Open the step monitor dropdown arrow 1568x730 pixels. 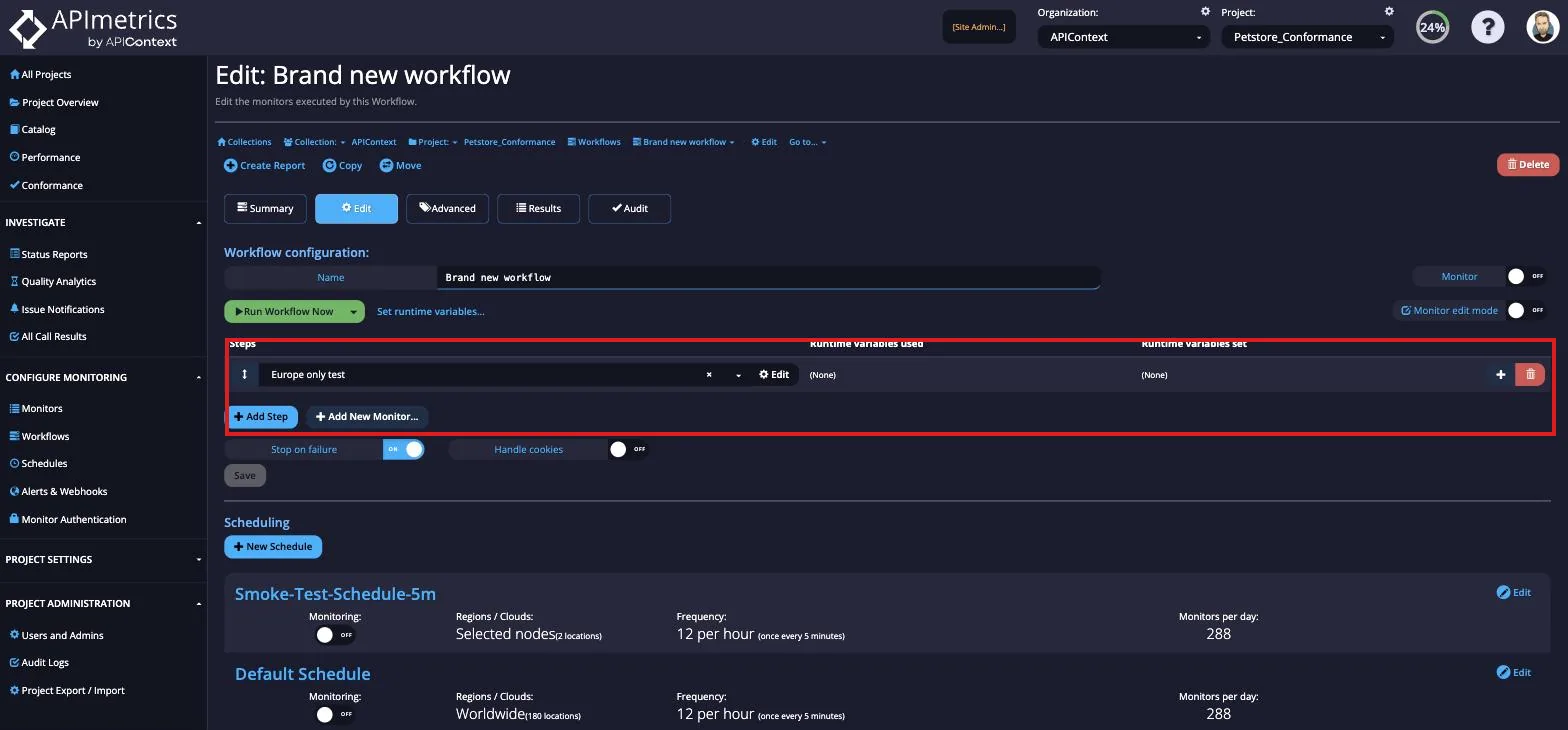coord(738,375)
